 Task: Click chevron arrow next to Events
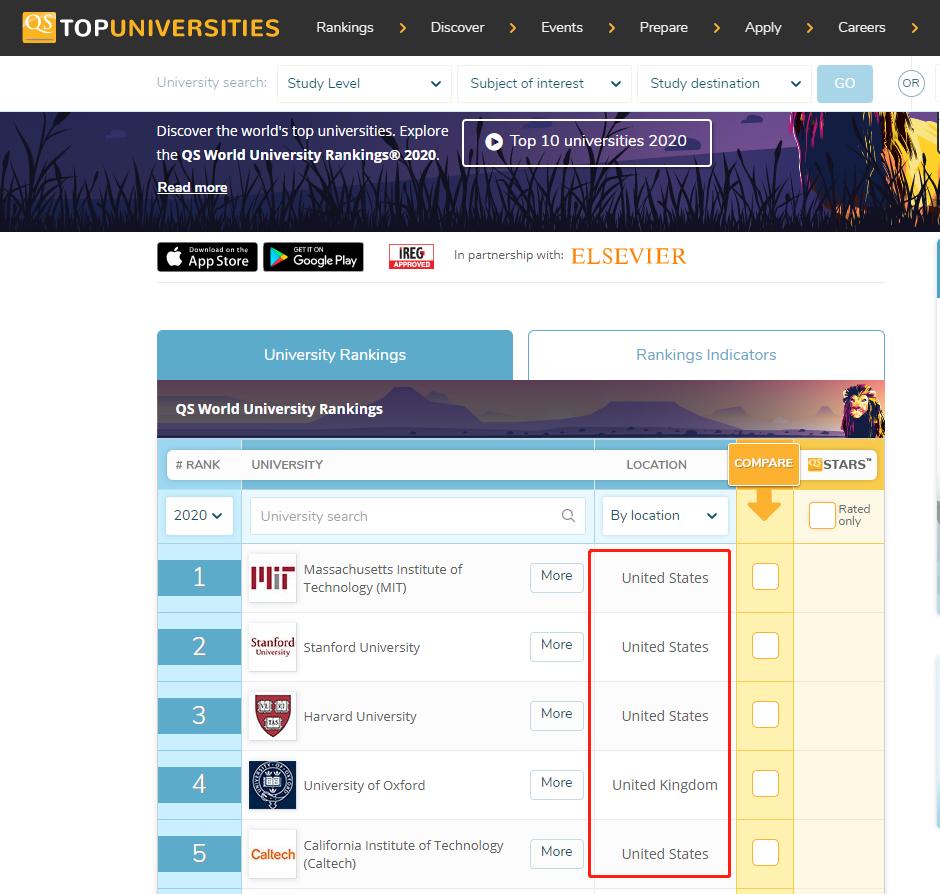pyautogui.click(x=611, y=28)
